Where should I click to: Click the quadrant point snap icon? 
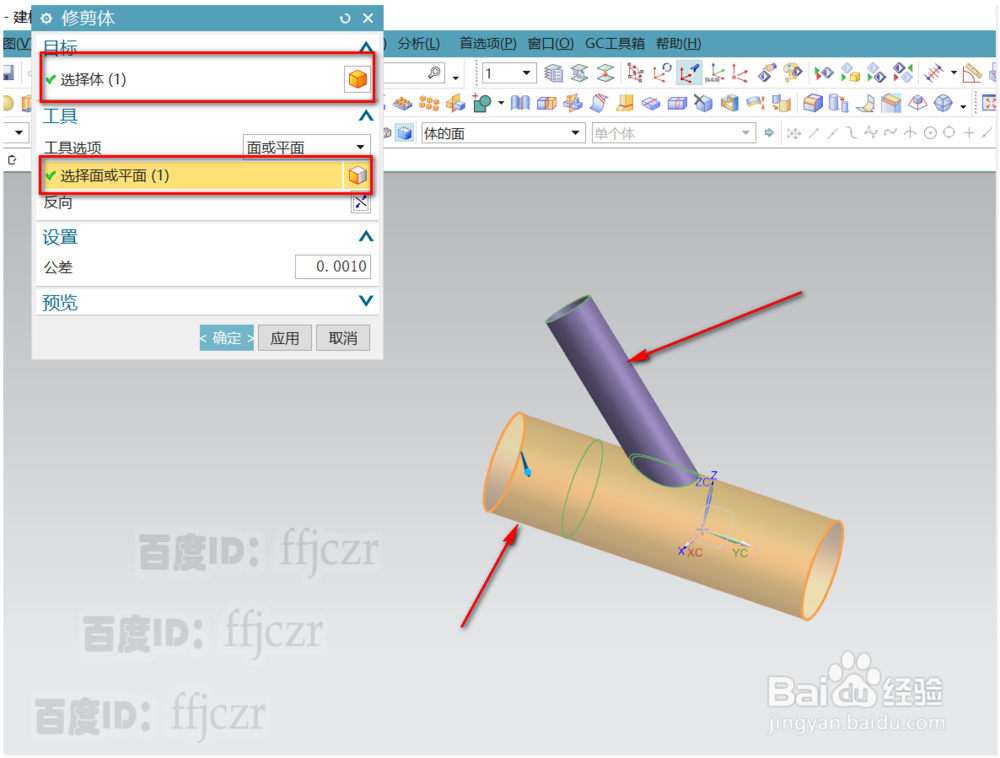point(949,133)
